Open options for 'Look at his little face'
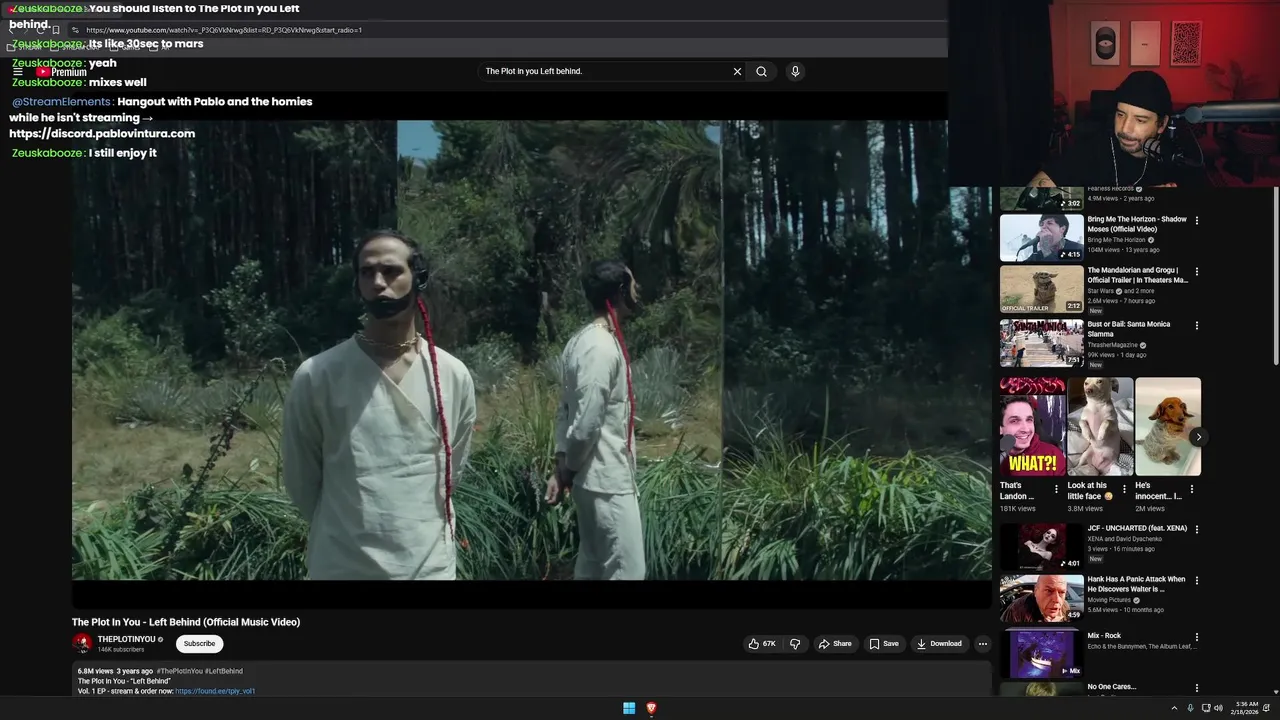 click(1124, 489)
